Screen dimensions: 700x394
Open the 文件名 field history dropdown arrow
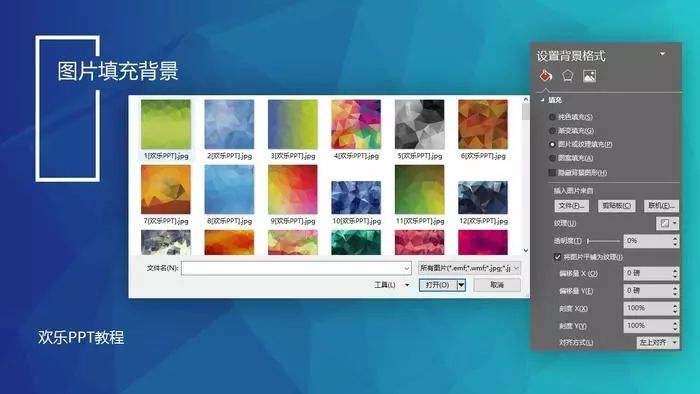coord(407,268)
